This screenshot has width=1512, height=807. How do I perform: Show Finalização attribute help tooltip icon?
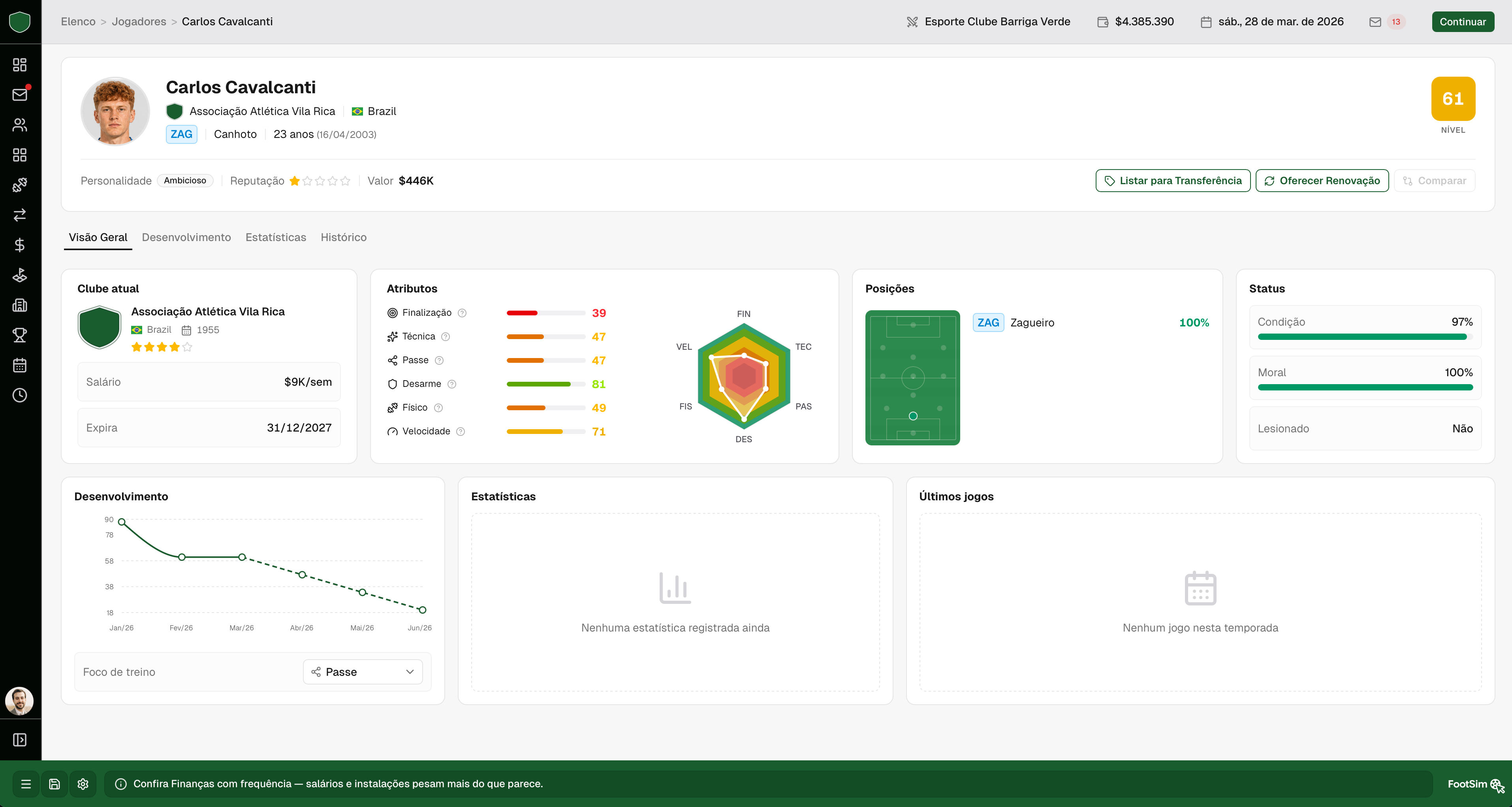[x=462, y=313]
